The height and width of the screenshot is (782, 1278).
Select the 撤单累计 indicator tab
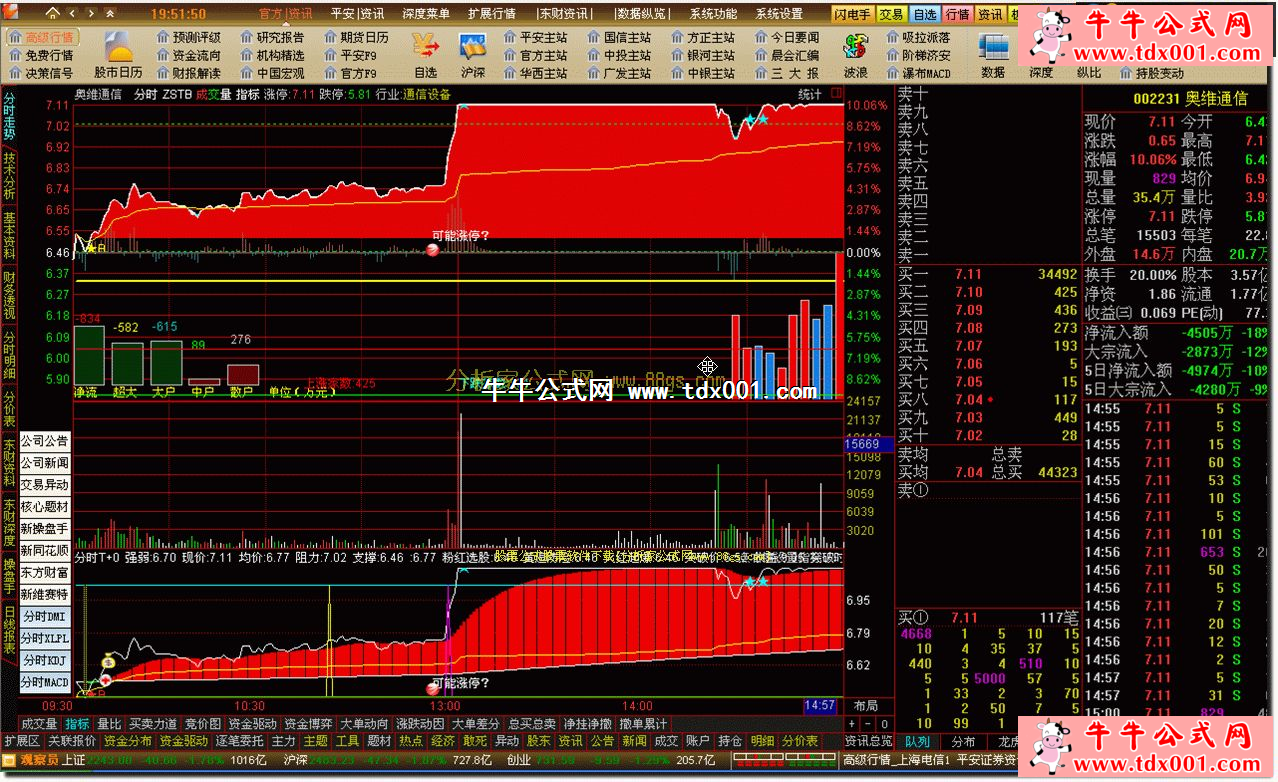pos(641,723)
